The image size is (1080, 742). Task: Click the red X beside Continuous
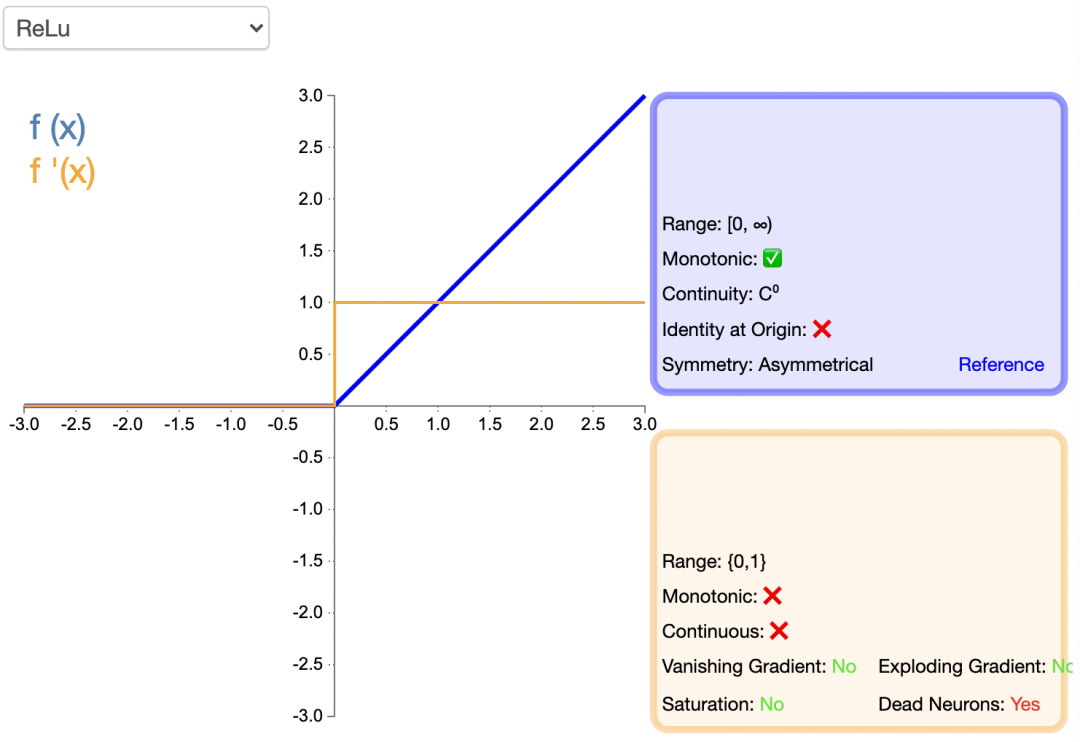click(779, 631)
